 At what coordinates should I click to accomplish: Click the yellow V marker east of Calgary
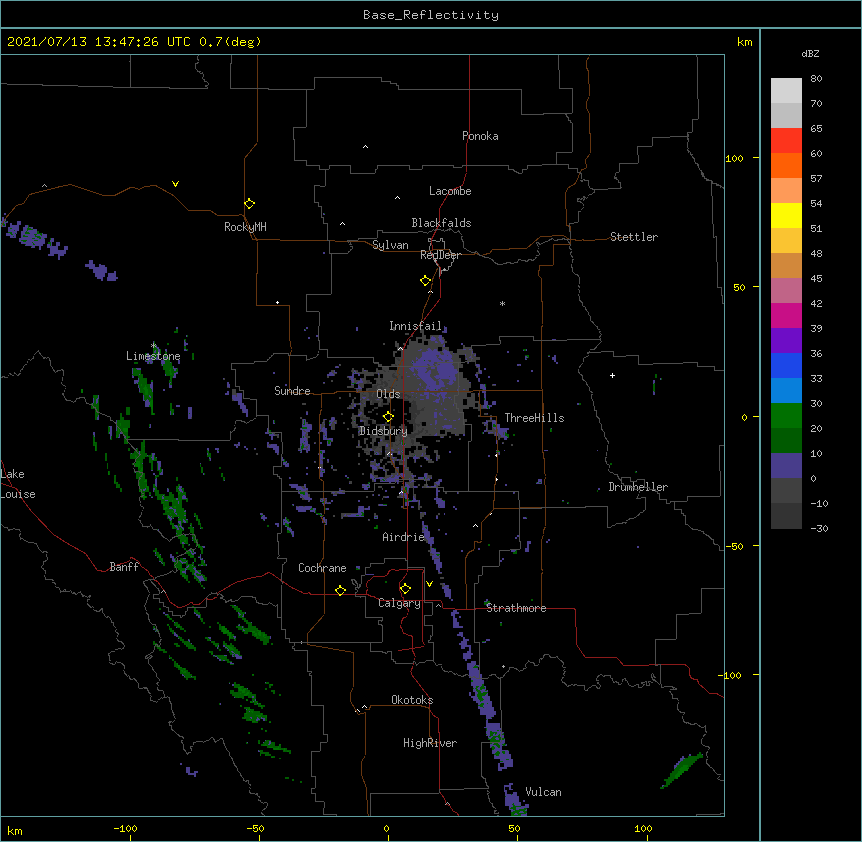pyautogui.click(x=429, y=584)
